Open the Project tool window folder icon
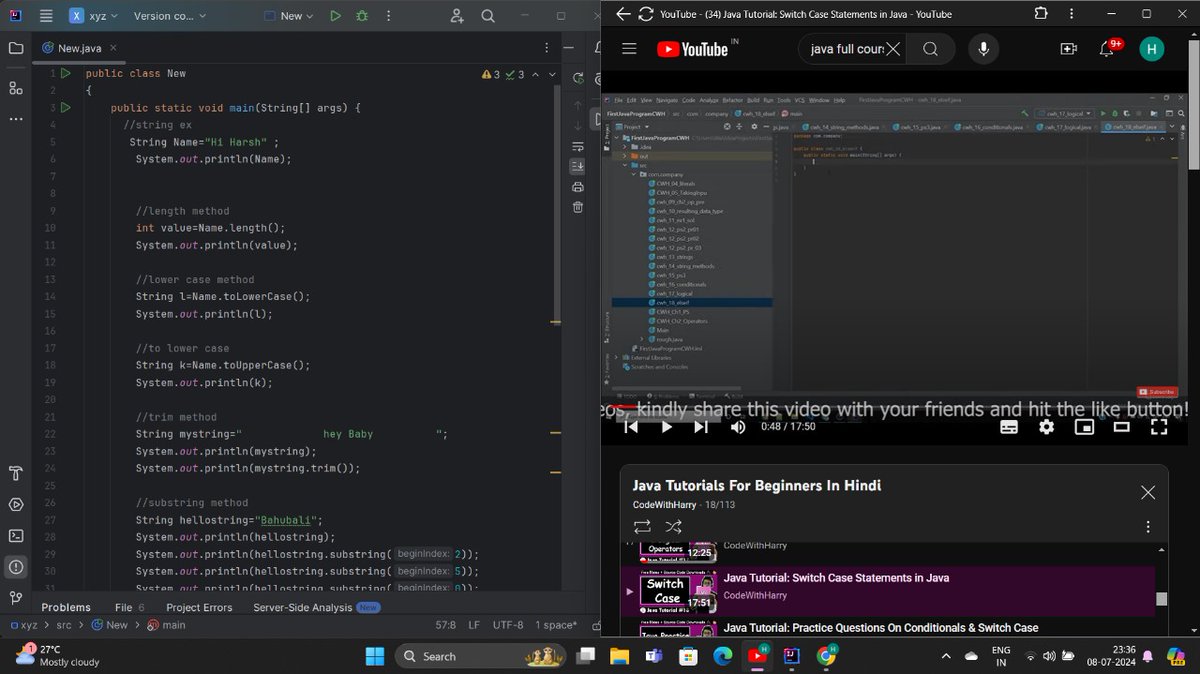Viewport: 1200px width, 674px height. (x=16, y=48)
